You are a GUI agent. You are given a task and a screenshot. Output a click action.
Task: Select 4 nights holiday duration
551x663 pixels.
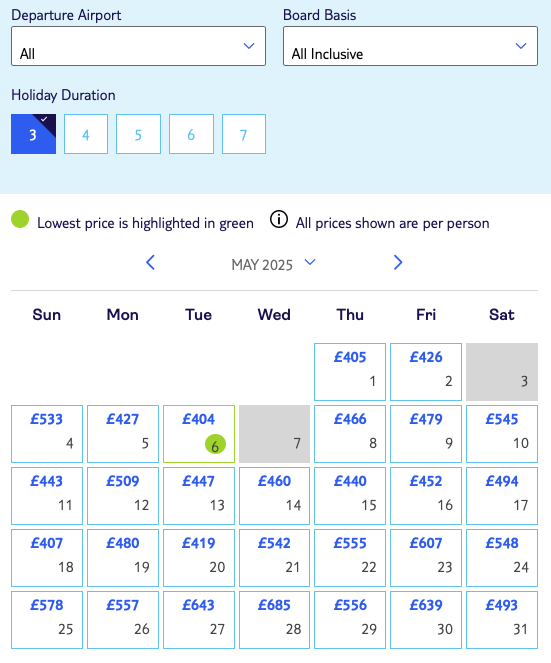86,134
